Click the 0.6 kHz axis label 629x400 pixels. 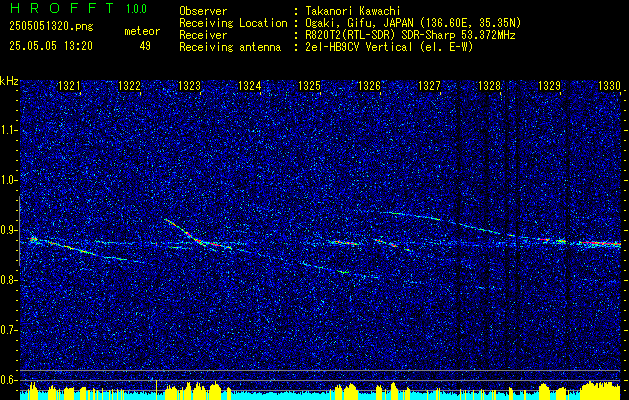point(9,380)
